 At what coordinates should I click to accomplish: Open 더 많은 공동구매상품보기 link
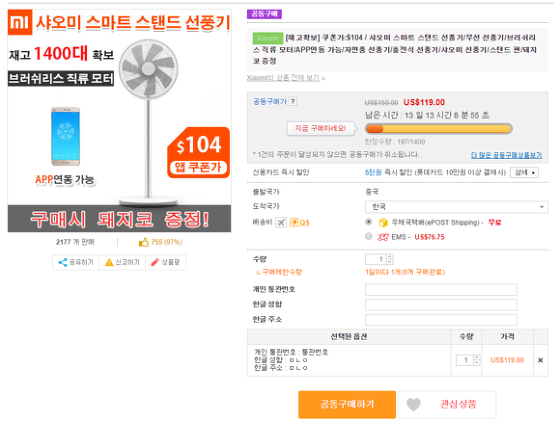pos(506,155)
